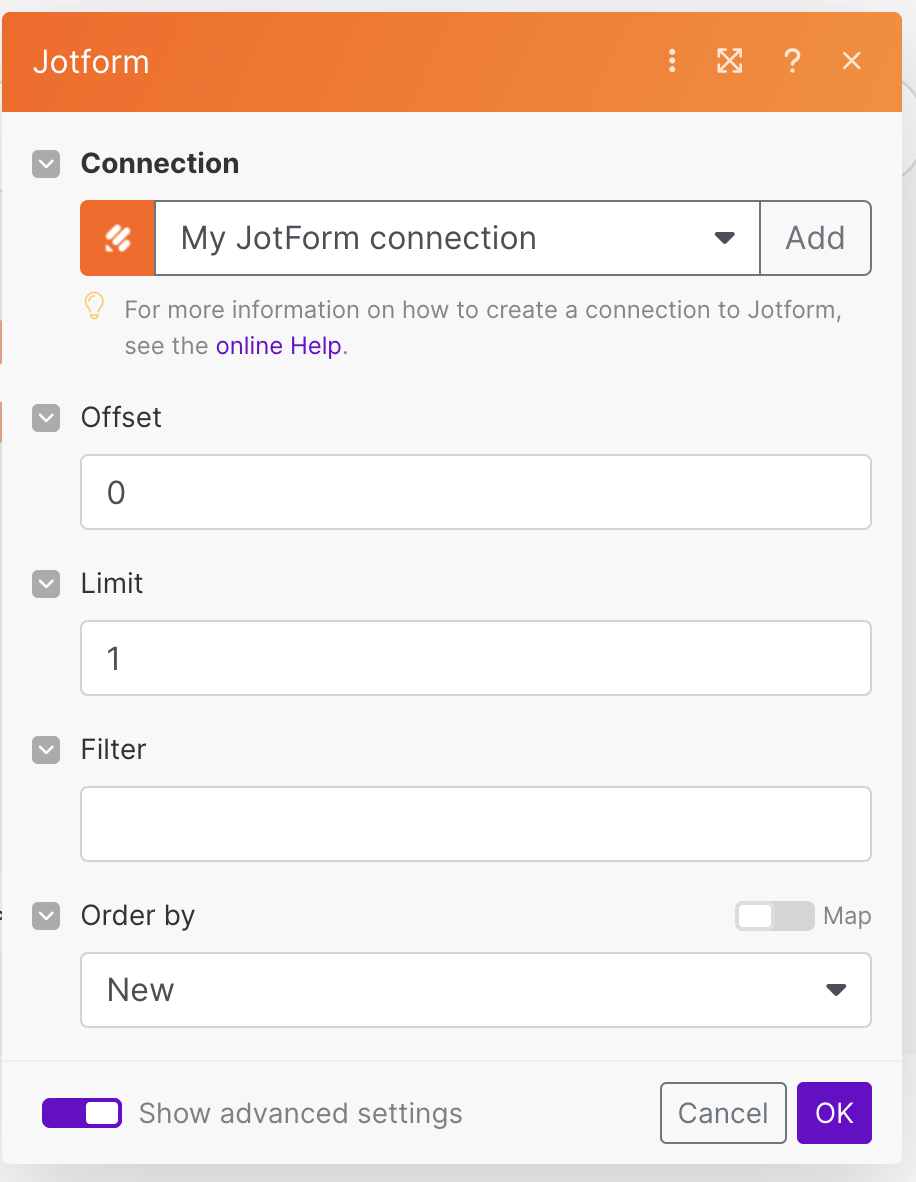Viewport: 916px width, 1182px height.
Task: Click into the empty Filter field
Action: coord(476,824)
